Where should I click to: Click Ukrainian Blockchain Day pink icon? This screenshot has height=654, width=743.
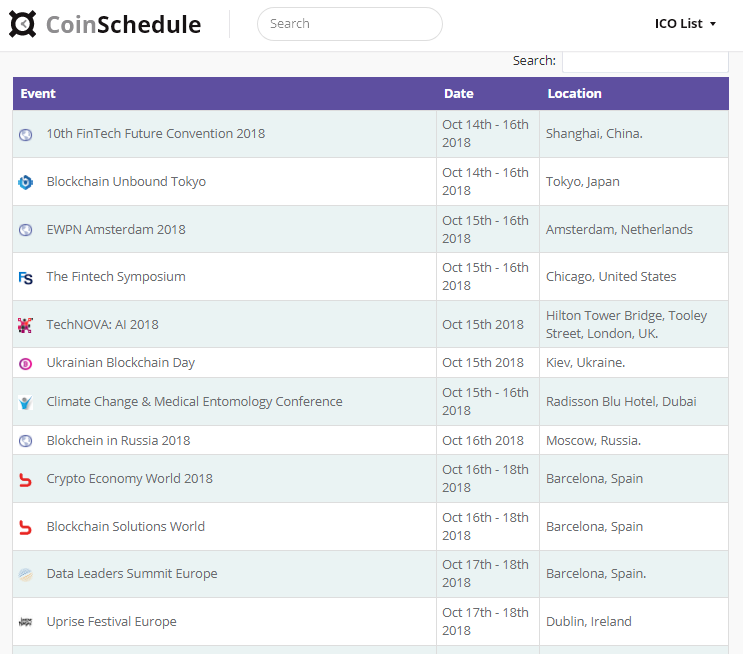pos(26,363)
